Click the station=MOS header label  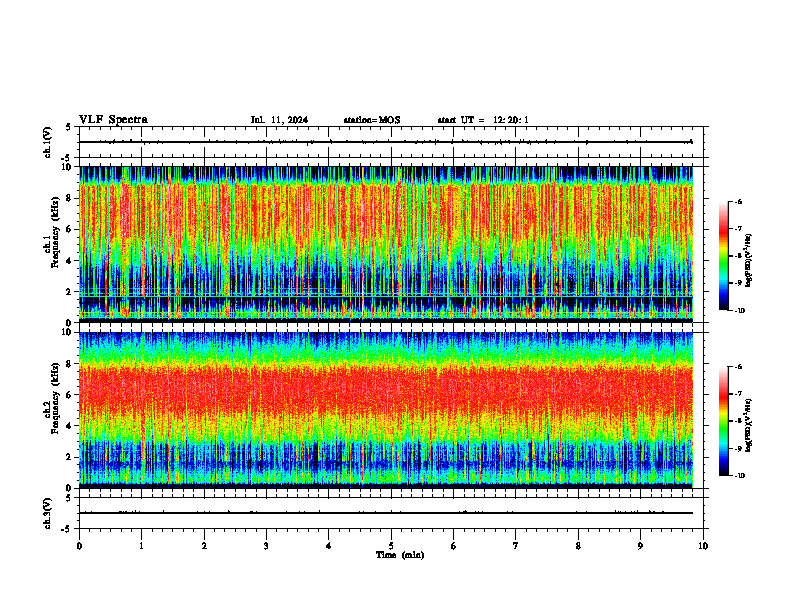point(372,120)
